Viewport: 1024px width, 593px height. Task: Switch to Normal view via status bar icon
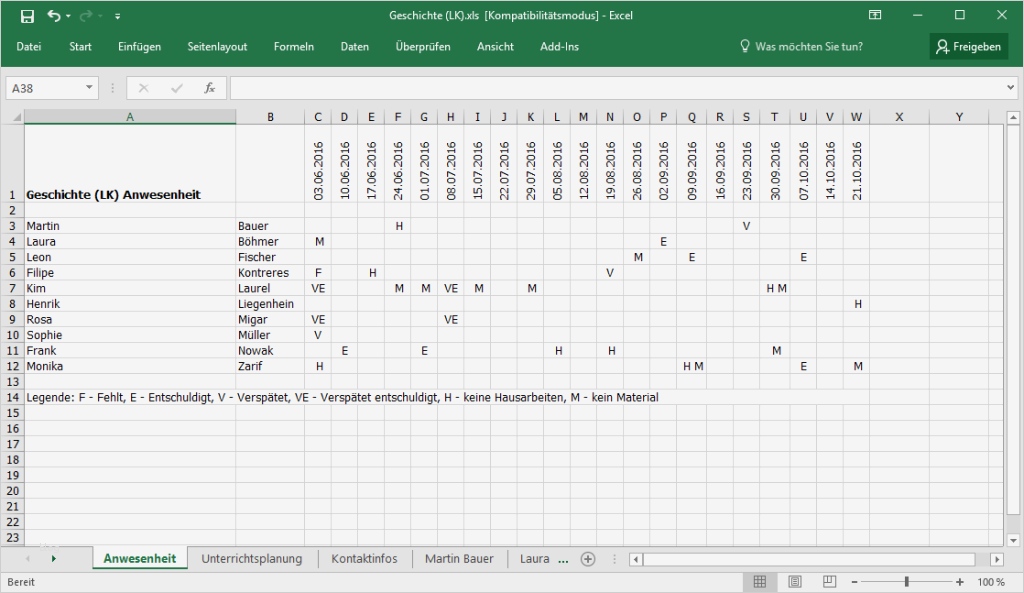point(761,581)
